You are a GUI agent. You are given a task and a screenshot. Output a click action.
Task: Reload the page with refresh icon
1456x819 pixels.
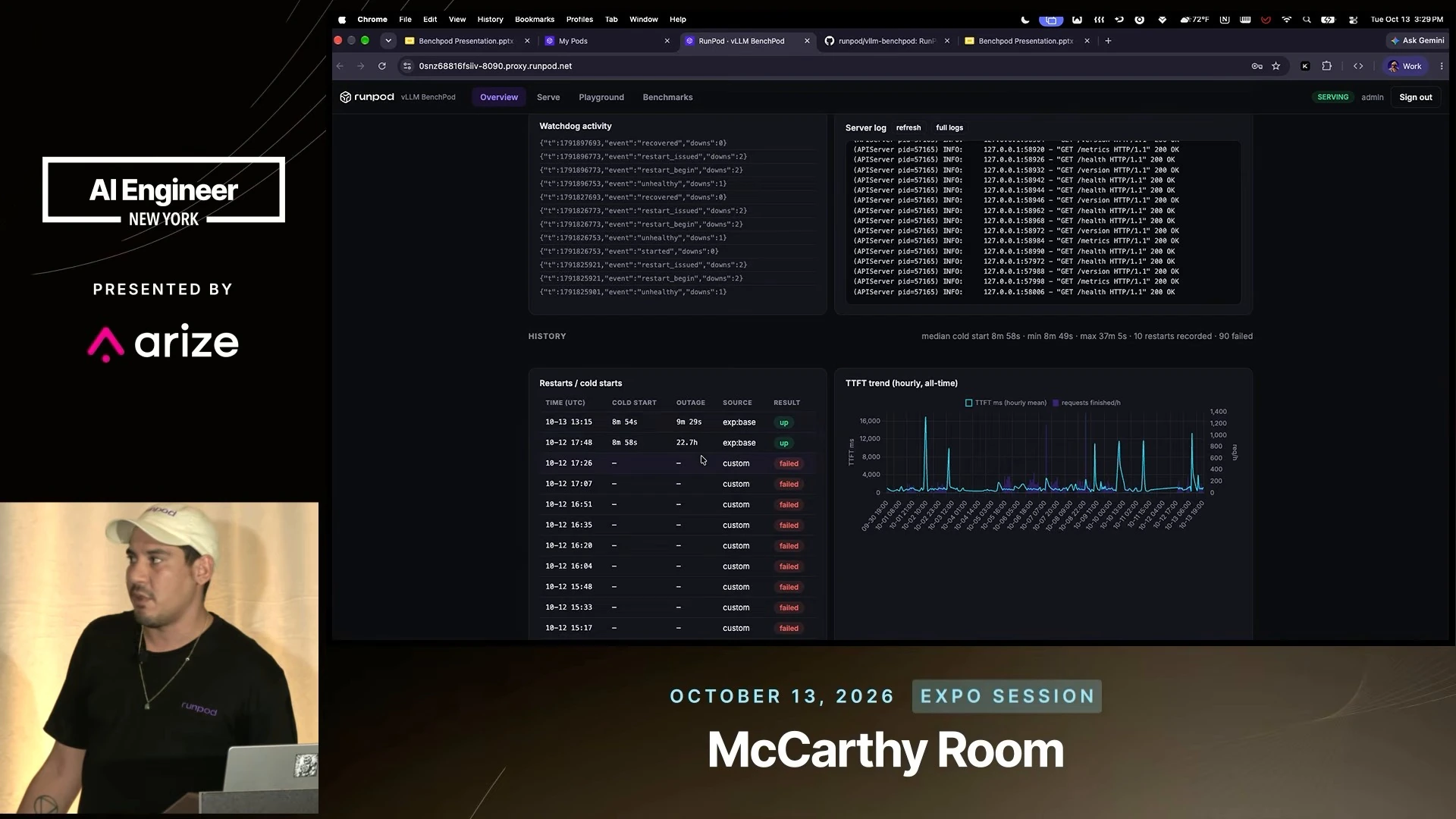(x=382, y=66)
